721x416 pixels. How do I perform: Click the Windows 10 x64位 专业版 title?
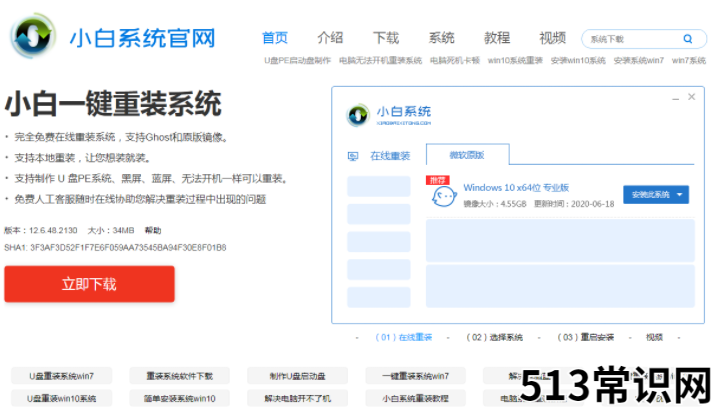tap(516, 188)
